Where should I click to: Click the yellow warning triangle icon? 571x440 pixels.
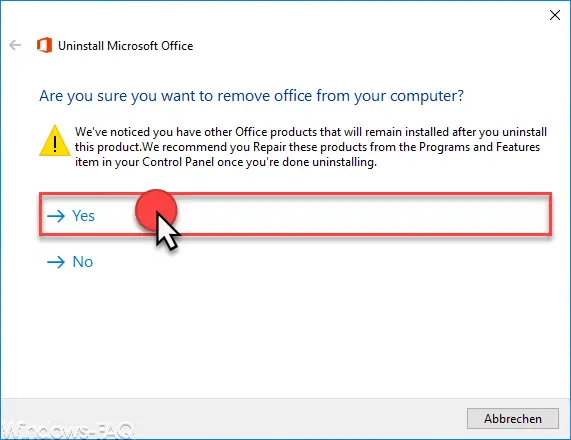tap(55, 141)
